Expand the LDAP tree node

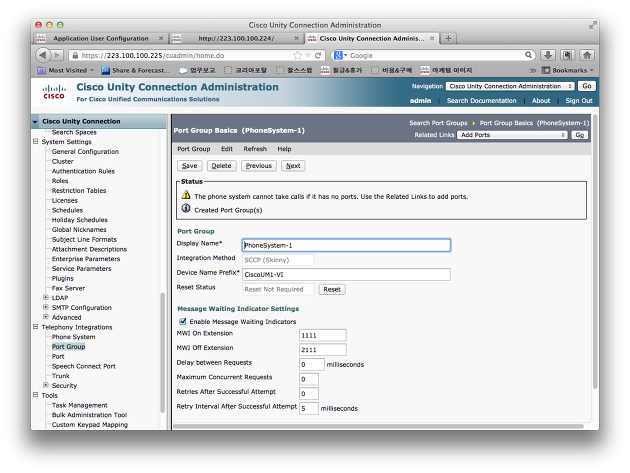pos(46,297)
